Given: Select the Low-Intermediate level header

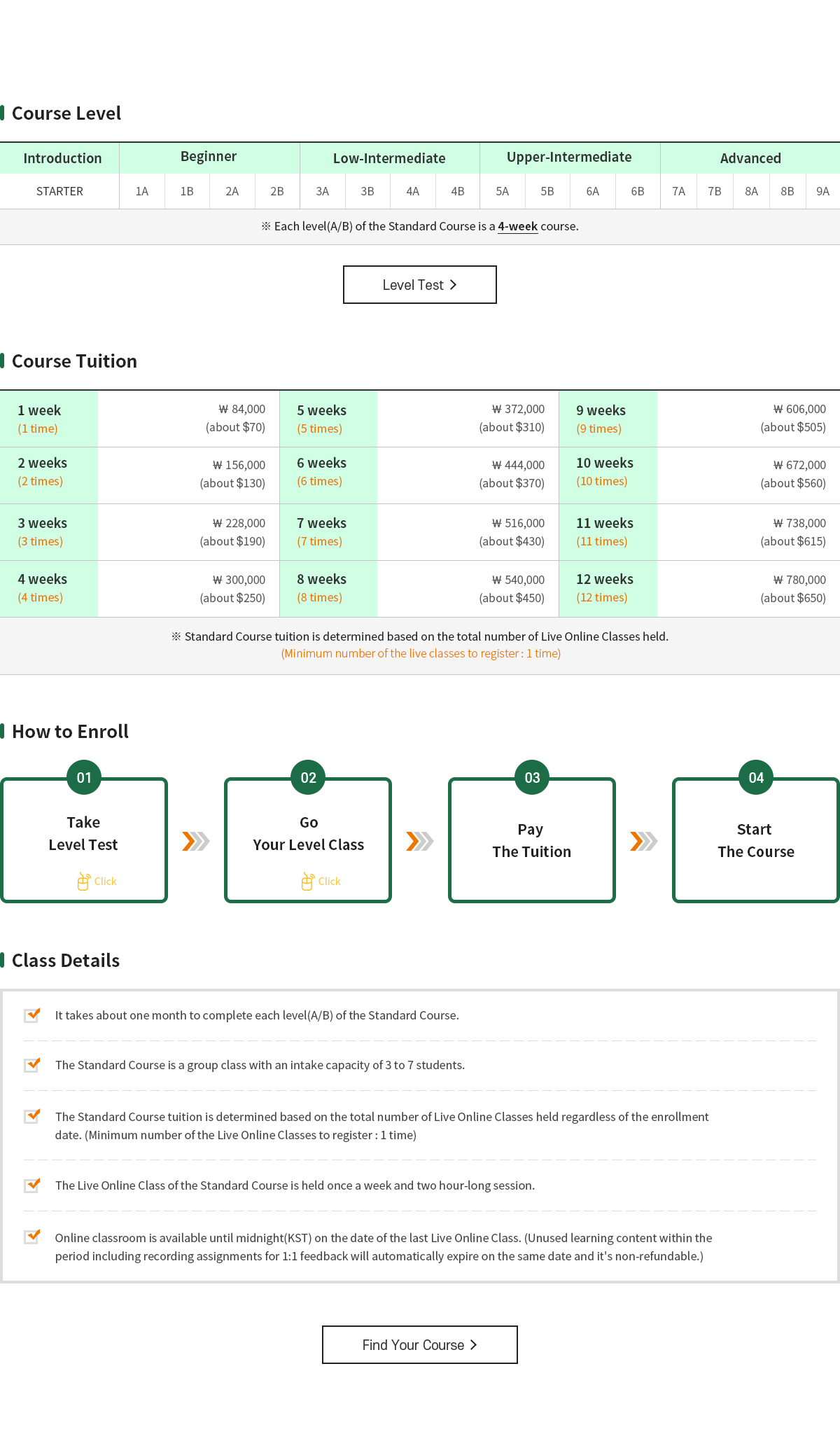Looking at the screenshot, I should point(390,158).
